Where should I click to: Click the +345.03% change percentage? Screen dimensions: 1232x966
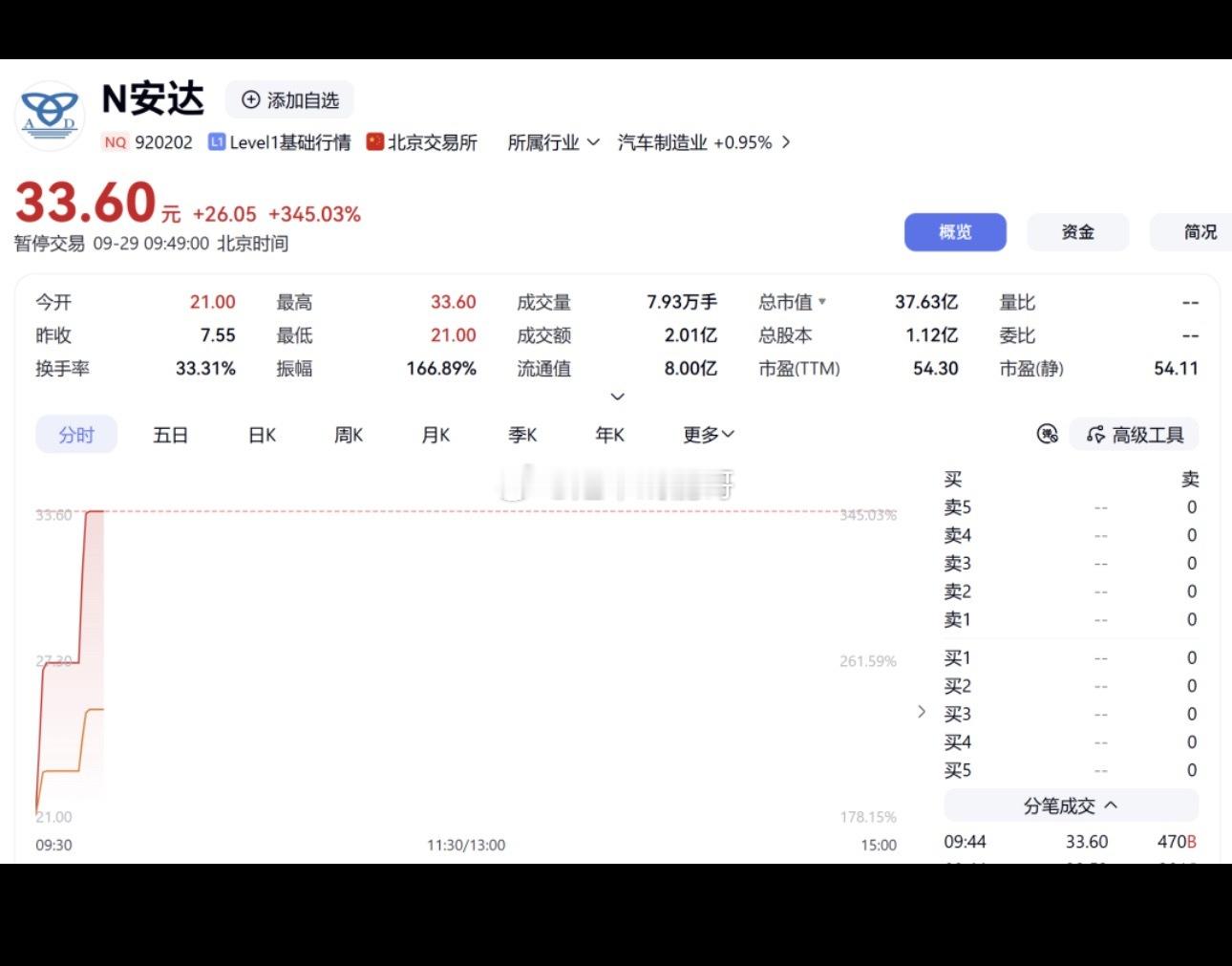314,214
